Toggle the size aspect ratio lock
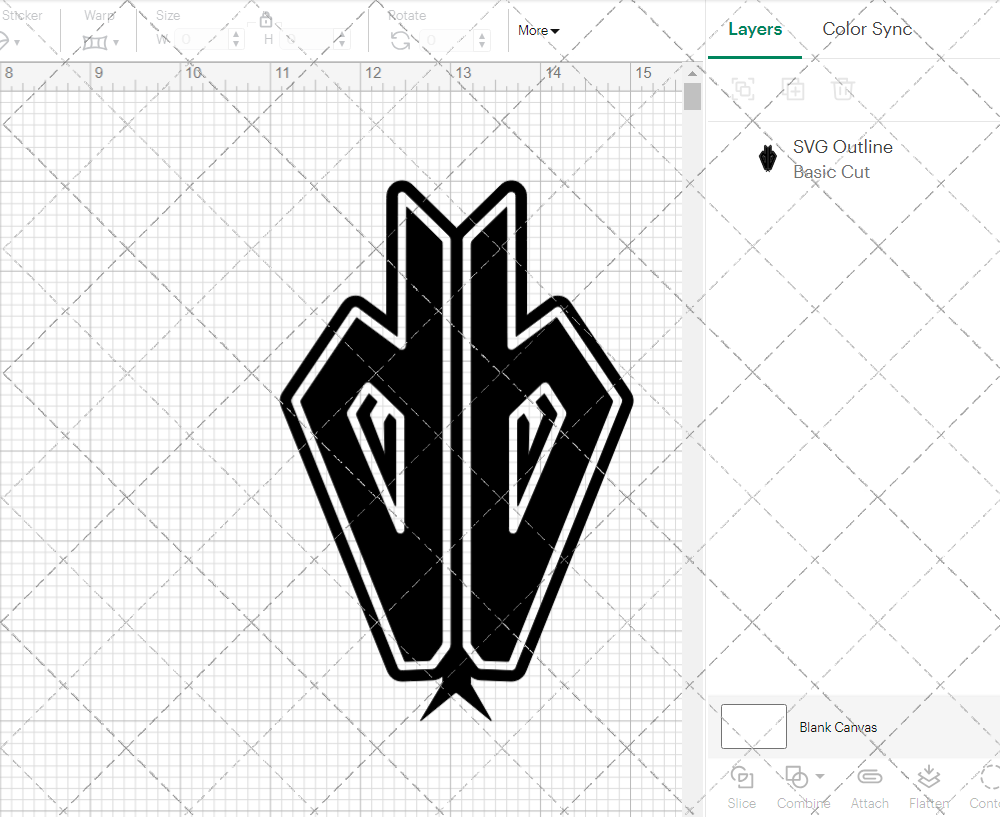Screen dimensions: 1000x817 (266, 19)
